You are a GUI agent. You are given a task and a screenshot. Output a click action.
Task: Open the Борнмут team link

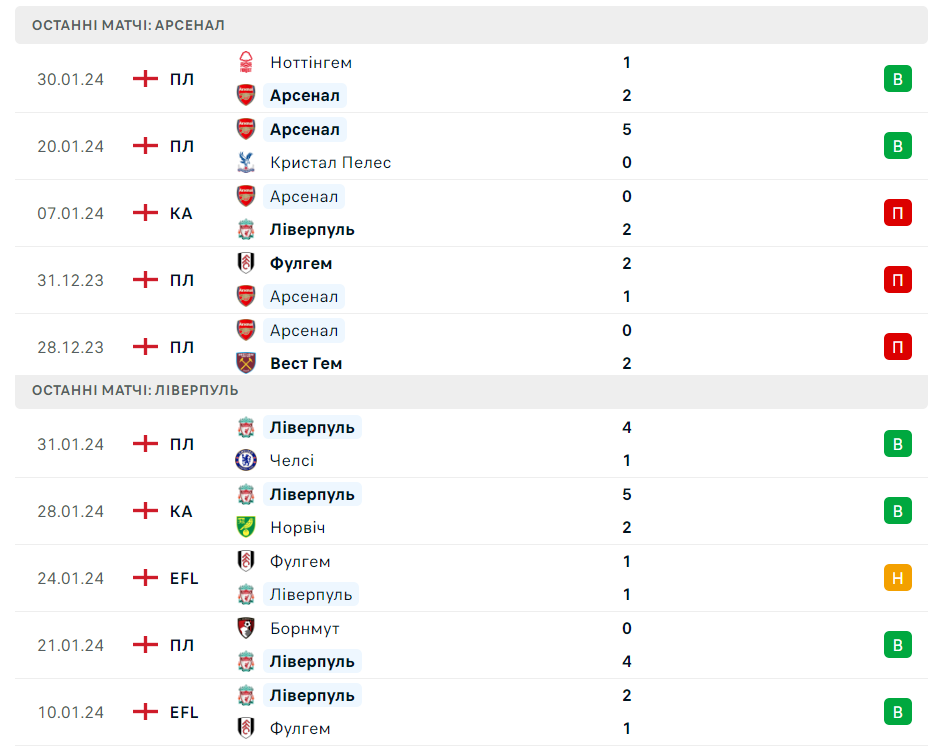pos(304,628)
